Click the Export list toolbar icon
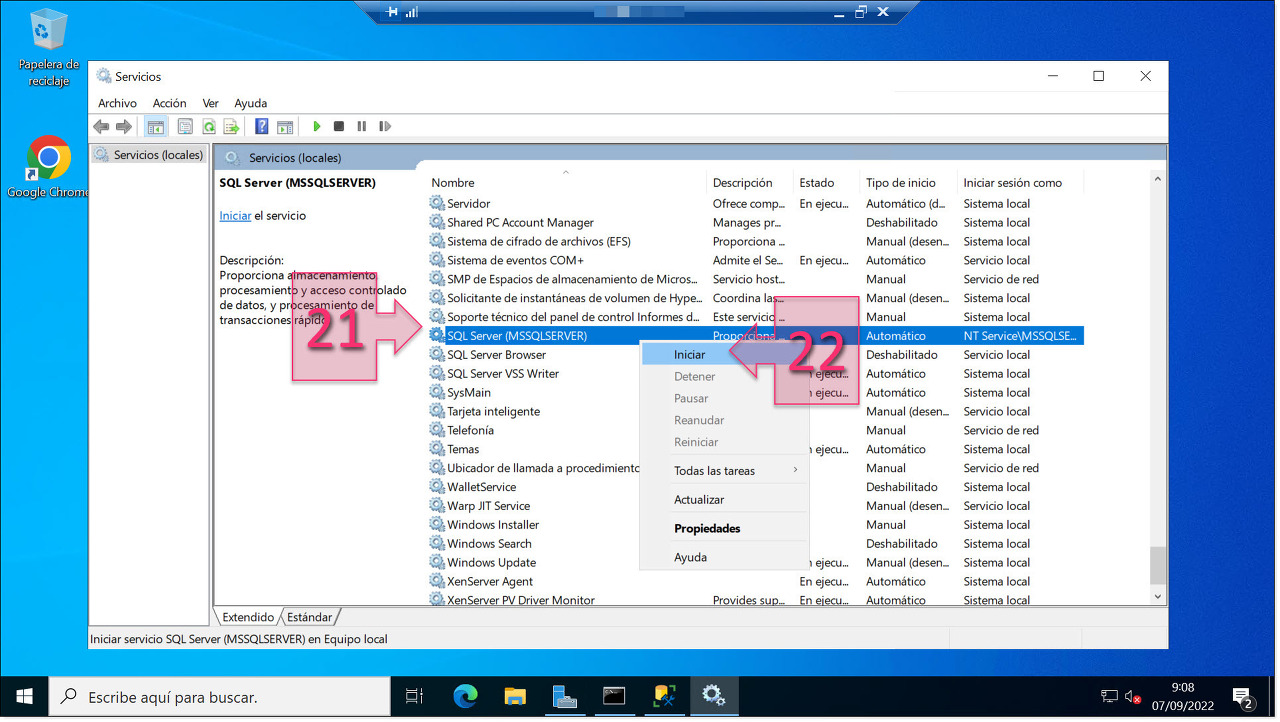1280x722 pixels. [x=231, y=127]
